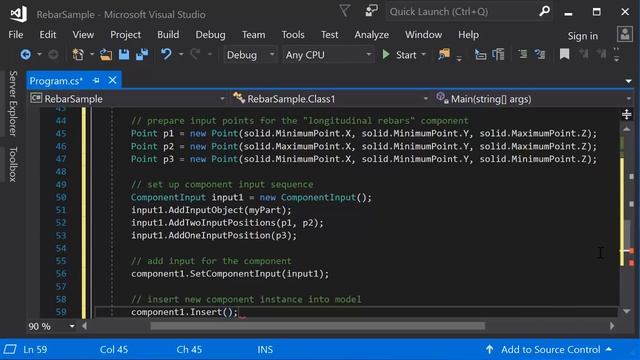640x360 pixels.
Task: Open the Debug menu
Action: 210,35
